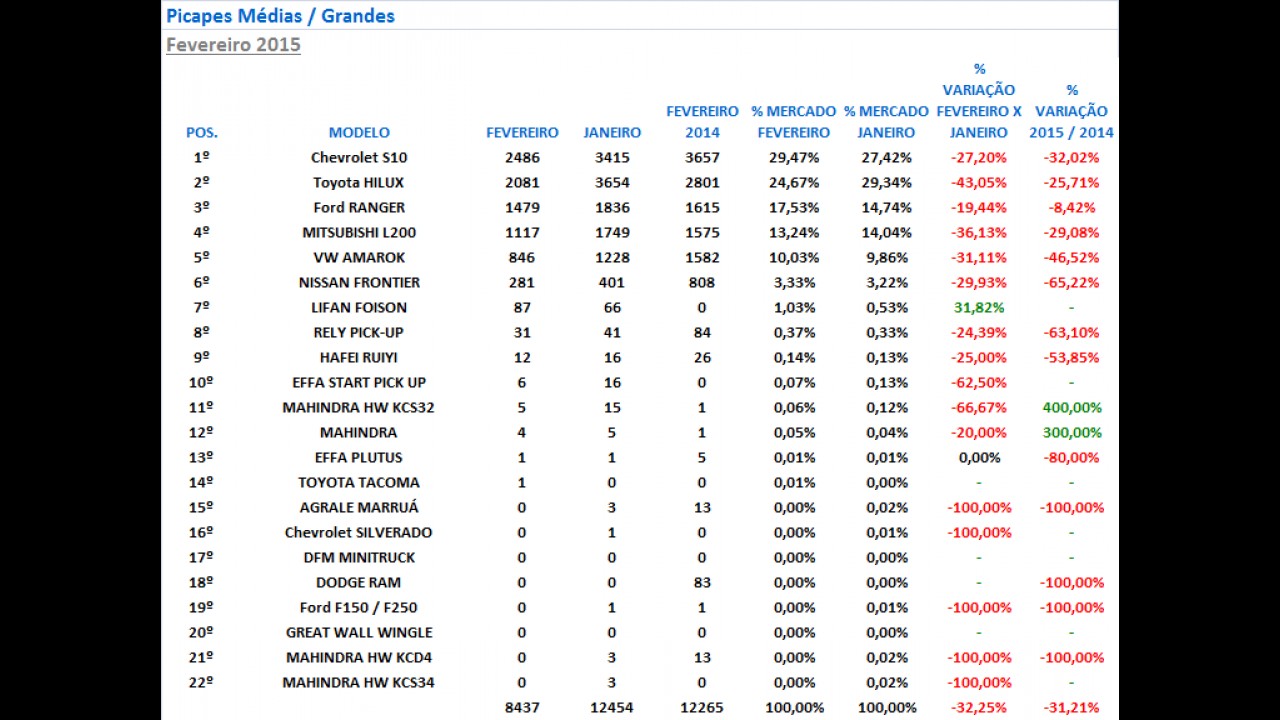
Task: Click the 12454 January total
Action: 612,707
